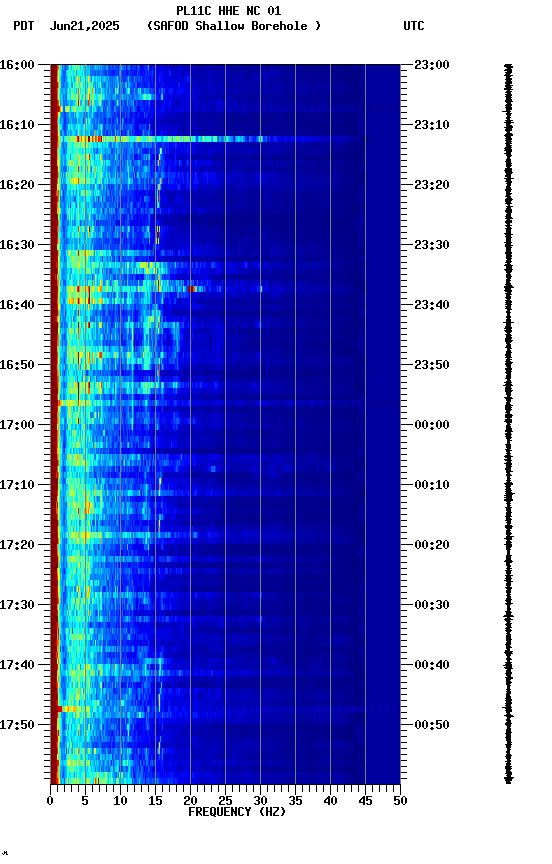552x864 pixels.
Task: Click the 45 Hz frequency tick label
Action: click(365, 801)
